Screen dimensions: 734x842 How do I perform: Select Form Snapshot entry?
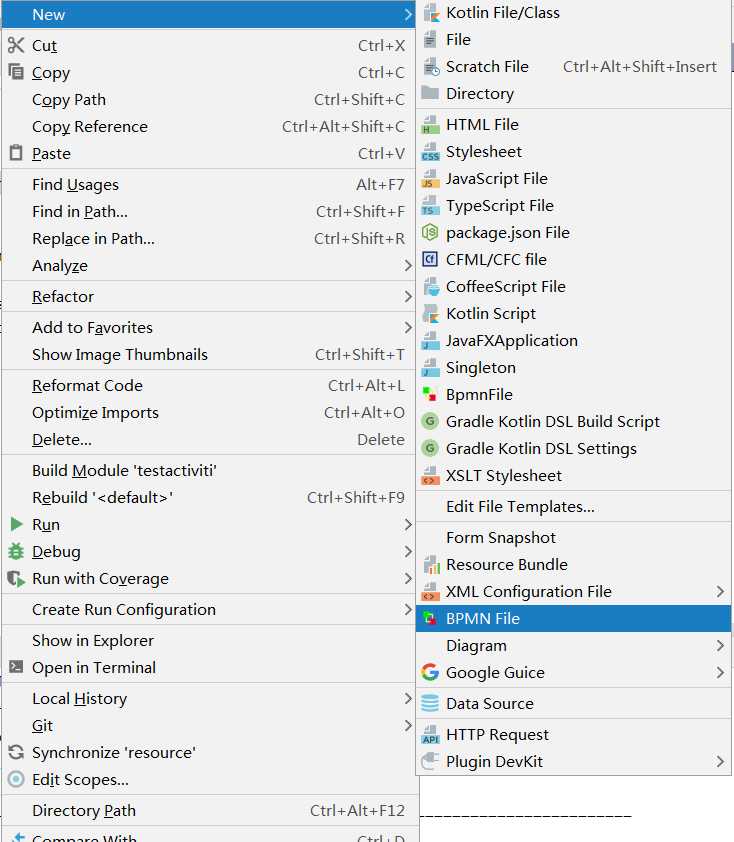[573, 538]
